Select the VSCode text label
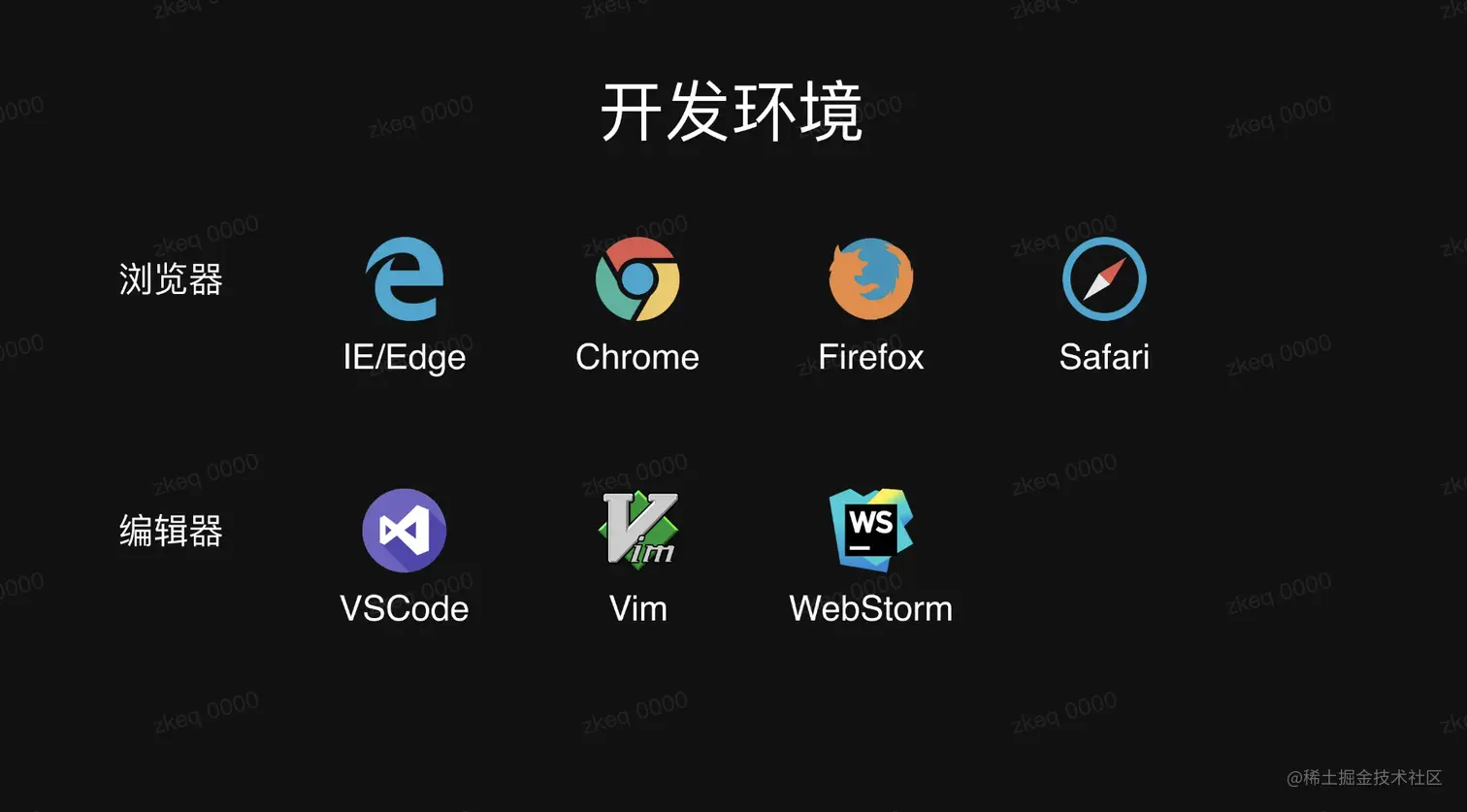Screen dimensions: 1467x812 [x=405, y=609]
